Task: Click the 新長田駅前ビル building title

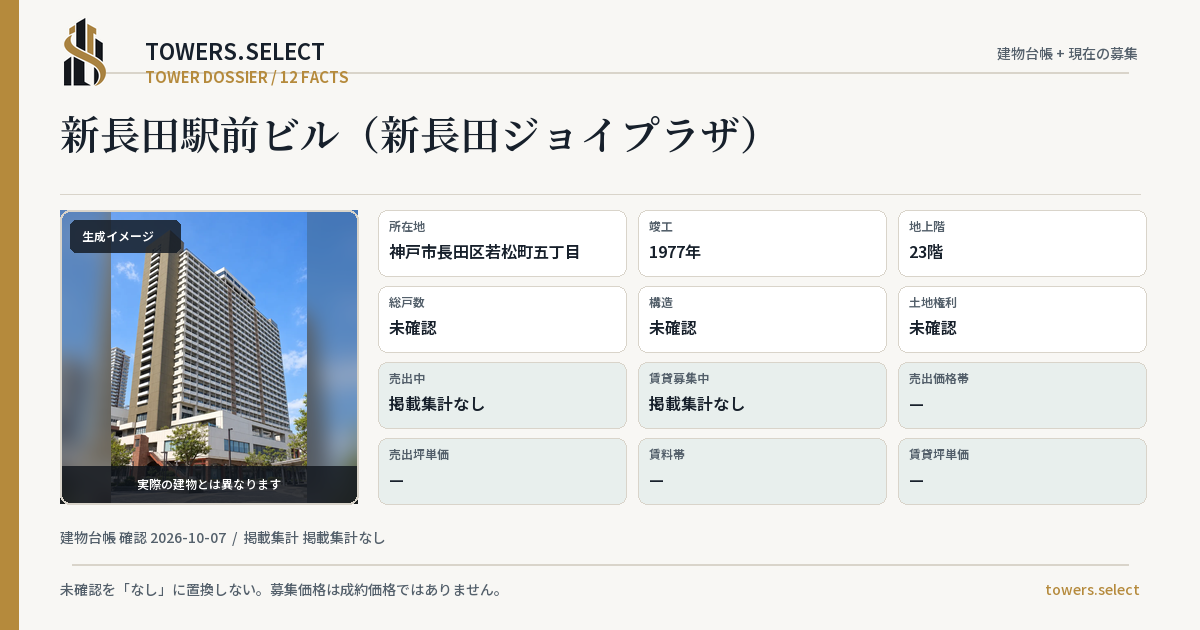Action: click(411, 135)
